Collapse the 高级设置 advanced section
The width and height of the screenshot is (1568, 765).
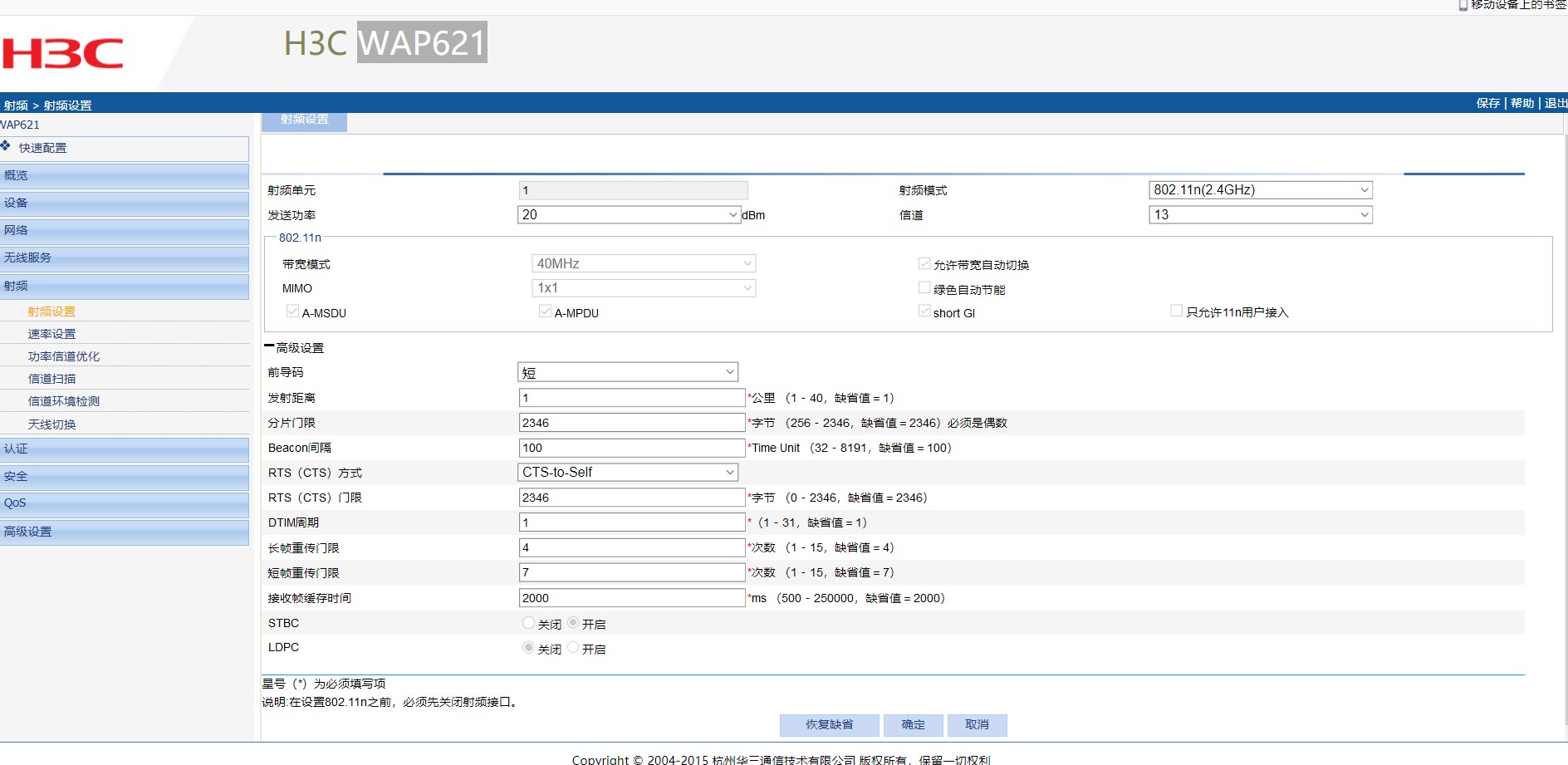tap(269, 346)
